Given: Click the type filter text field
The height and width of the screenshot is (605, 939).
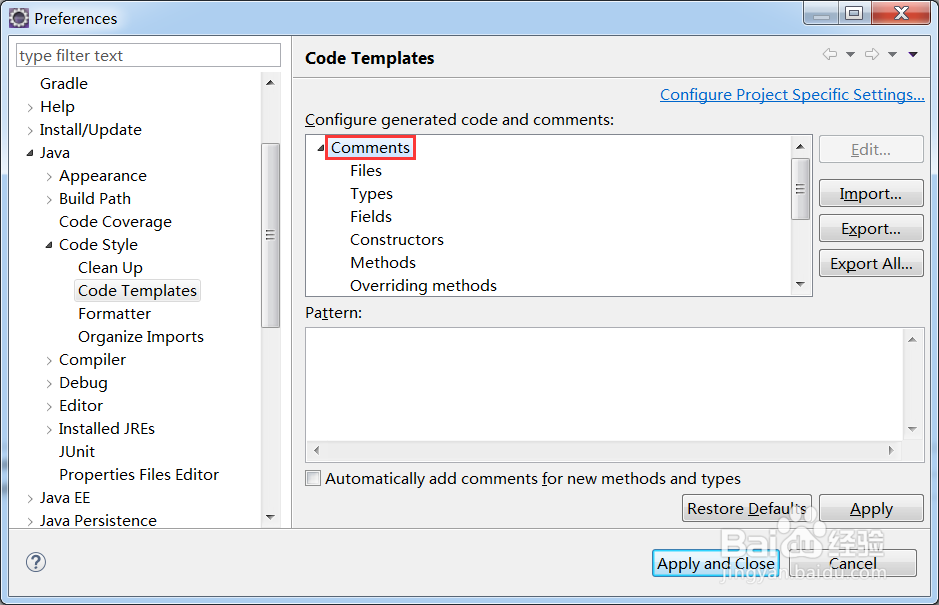Looking at the screenshot, I should click(x=148, y=55).
